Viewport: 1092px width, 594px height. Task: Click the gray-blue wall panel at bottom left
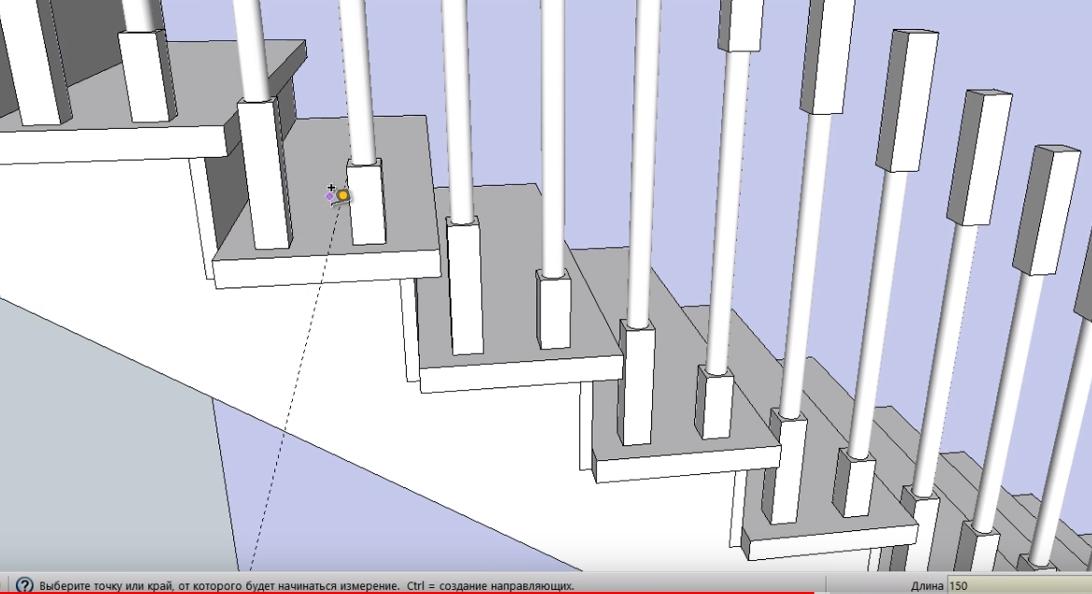tap(100, 450)
